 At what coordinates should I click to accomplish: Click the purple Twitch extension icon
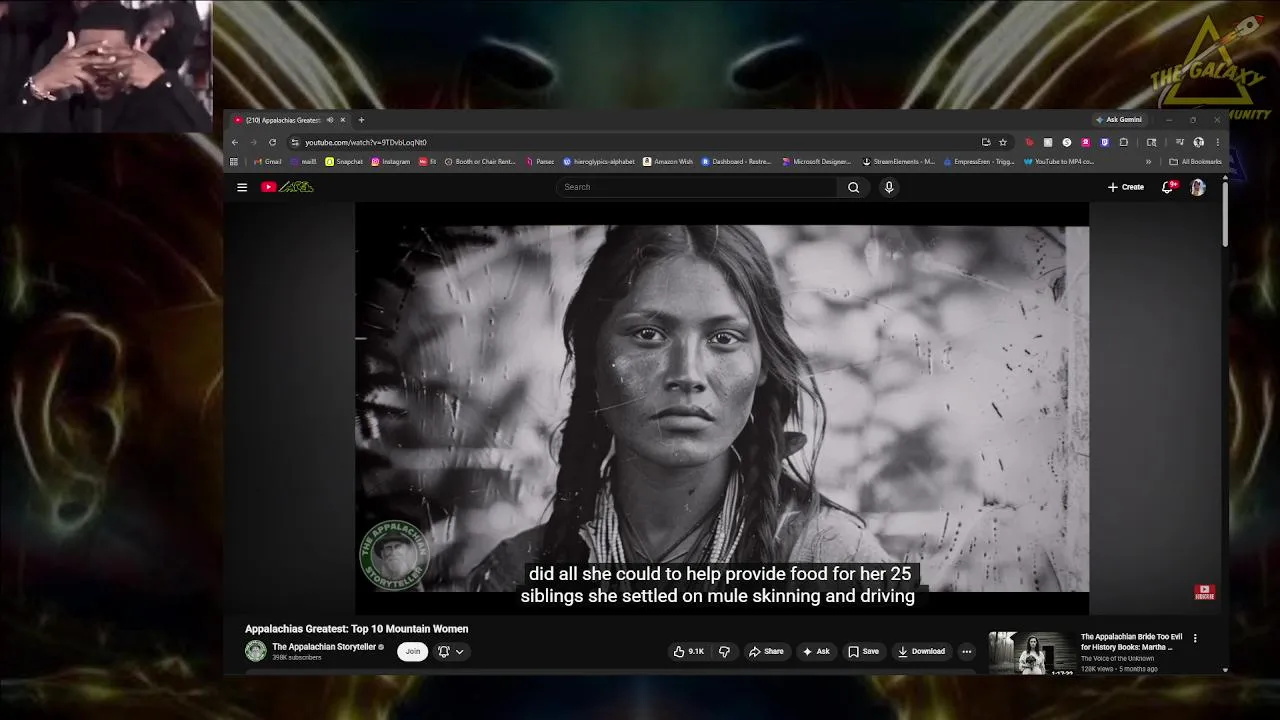1104,142
